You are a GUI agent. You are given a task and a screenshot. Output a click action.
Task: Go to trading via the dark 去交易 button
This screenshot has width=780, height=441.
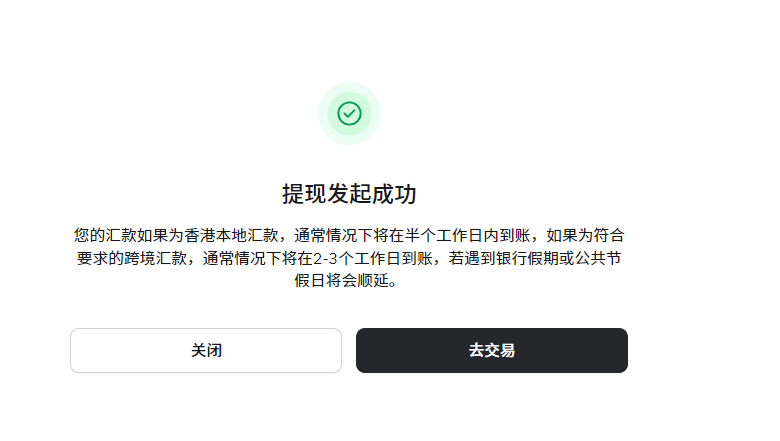(492, 351)
